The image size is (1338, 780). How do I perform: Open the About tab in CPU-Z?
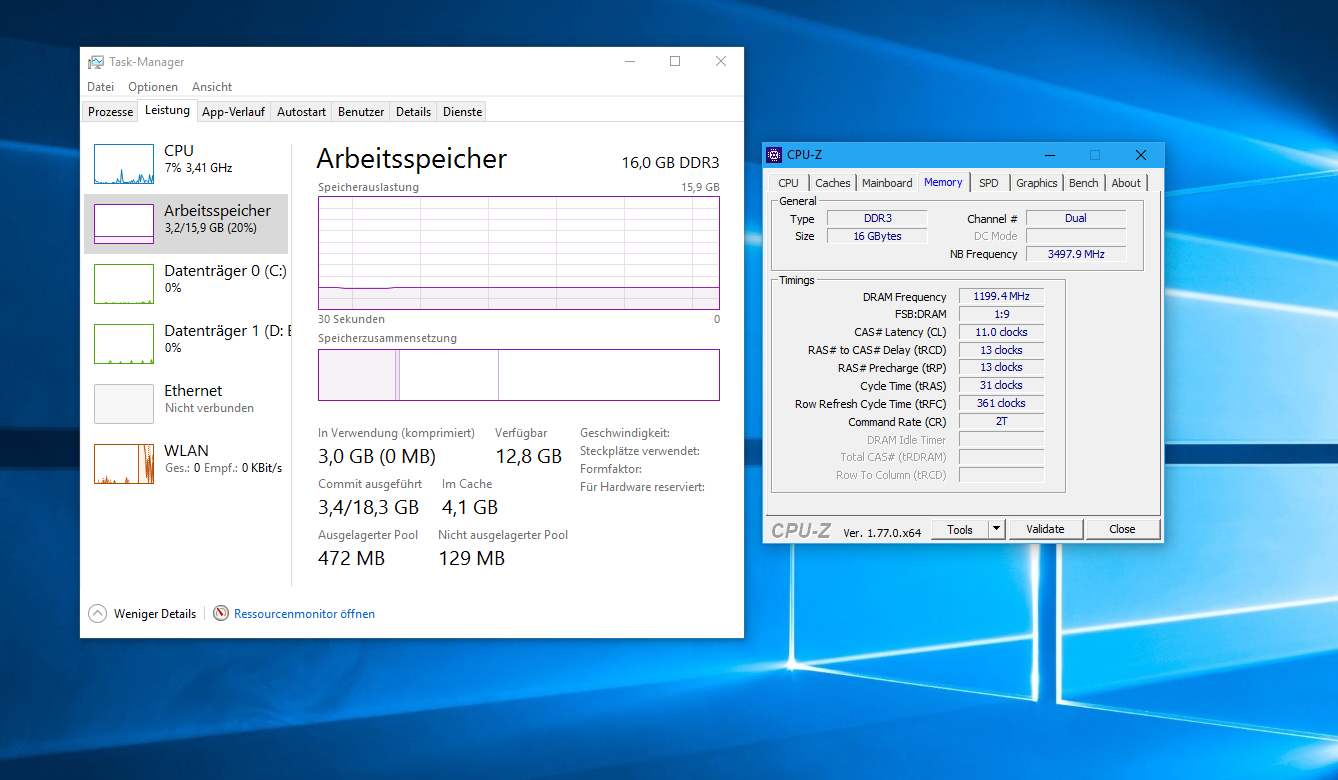(x=1126, y=183)
